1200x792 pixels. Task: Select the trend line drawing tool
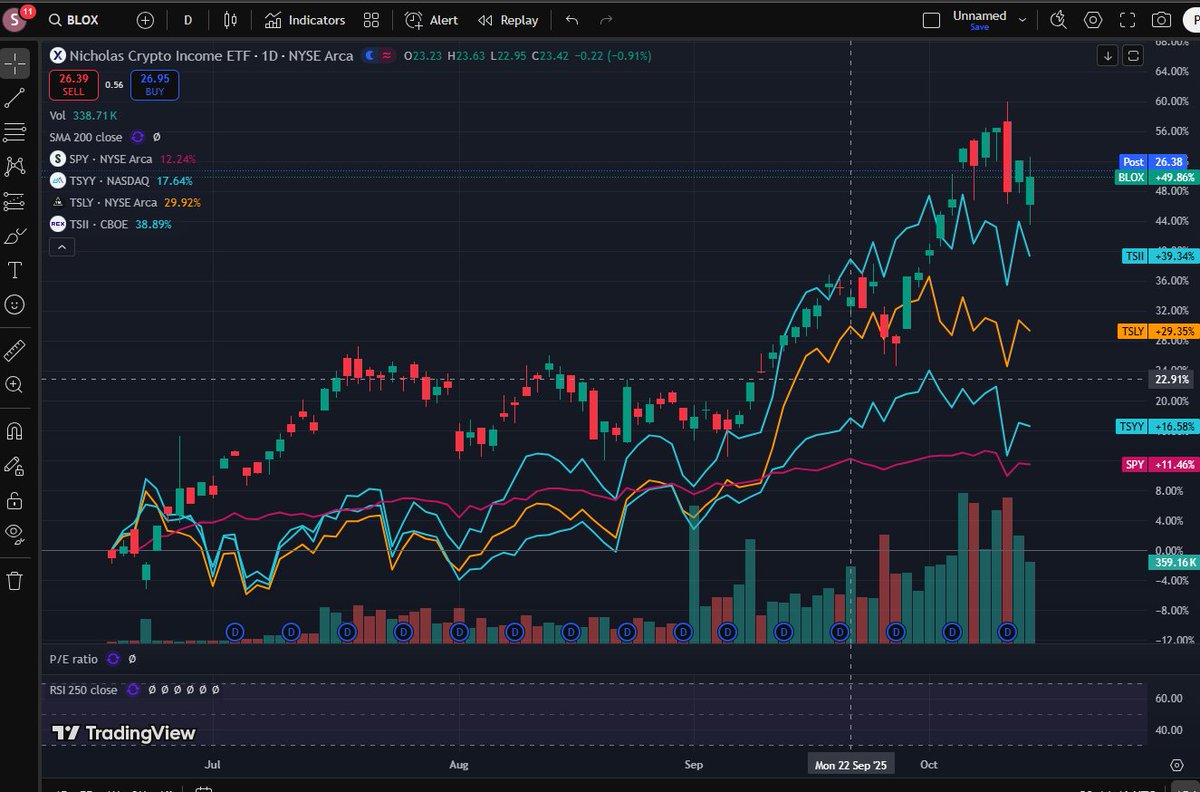click(15, 98)
